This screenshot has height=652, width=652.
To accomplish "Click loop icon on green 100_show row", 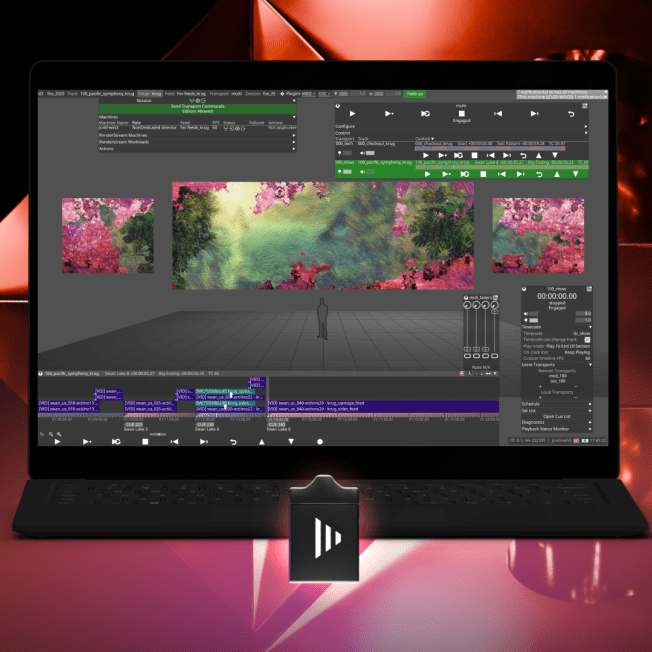I will point(464,174).
